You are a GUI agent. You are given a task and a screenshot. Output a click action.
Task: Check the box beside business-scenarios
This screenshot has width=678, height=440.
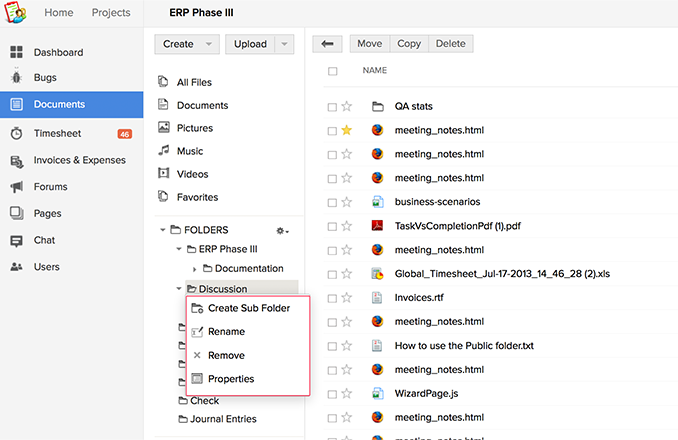tap(332, 202)
